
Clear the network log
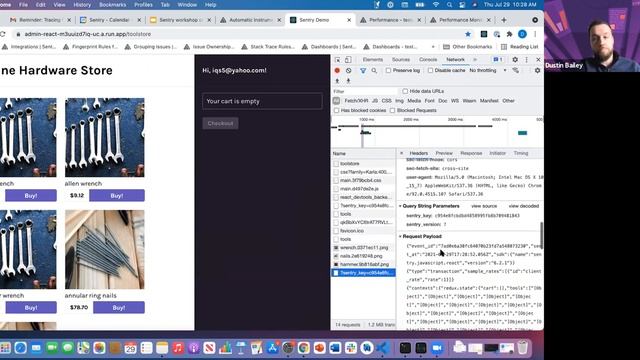[349, 71]
